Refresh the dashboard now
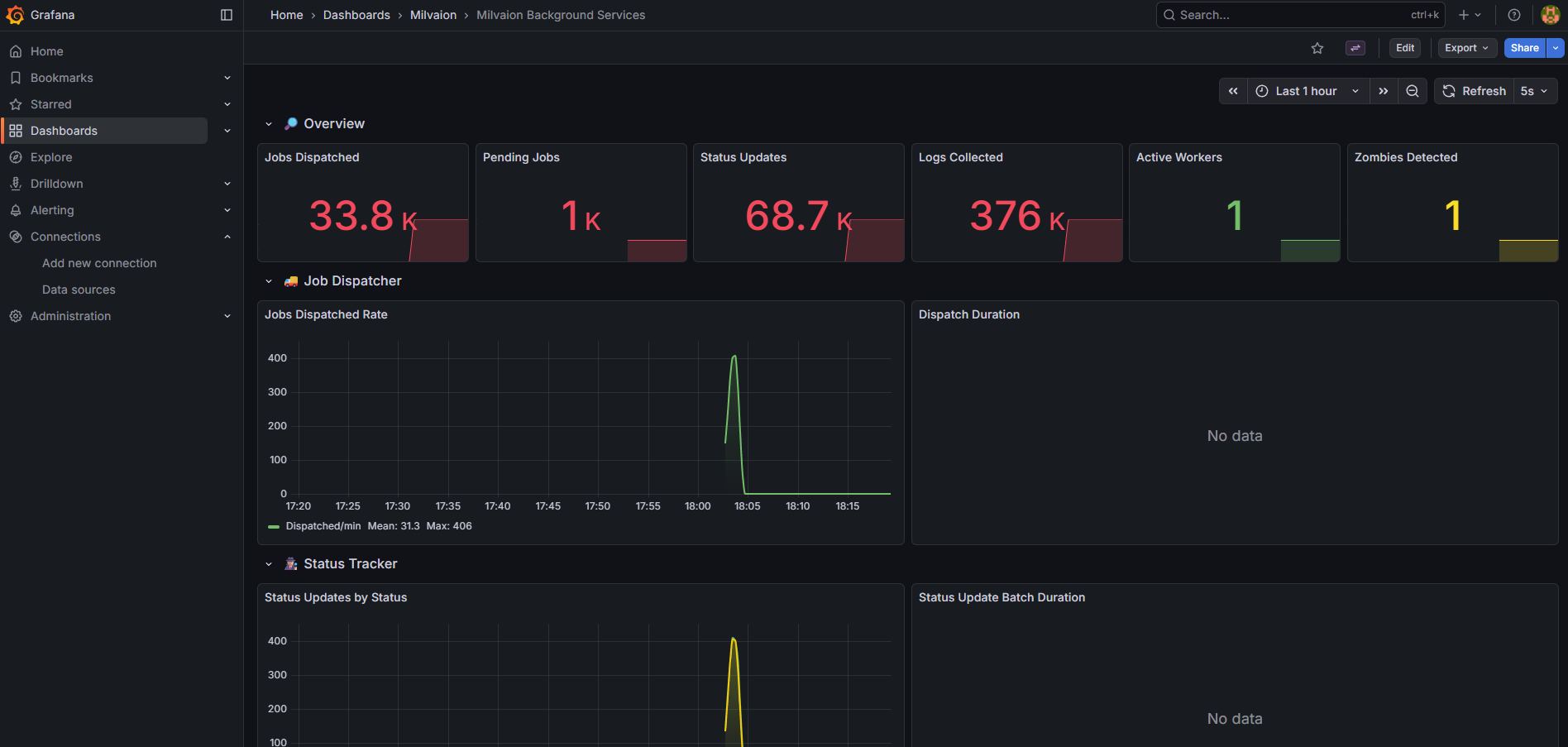The width and height of the screenshot is (1568, 747). (1474, 91)
